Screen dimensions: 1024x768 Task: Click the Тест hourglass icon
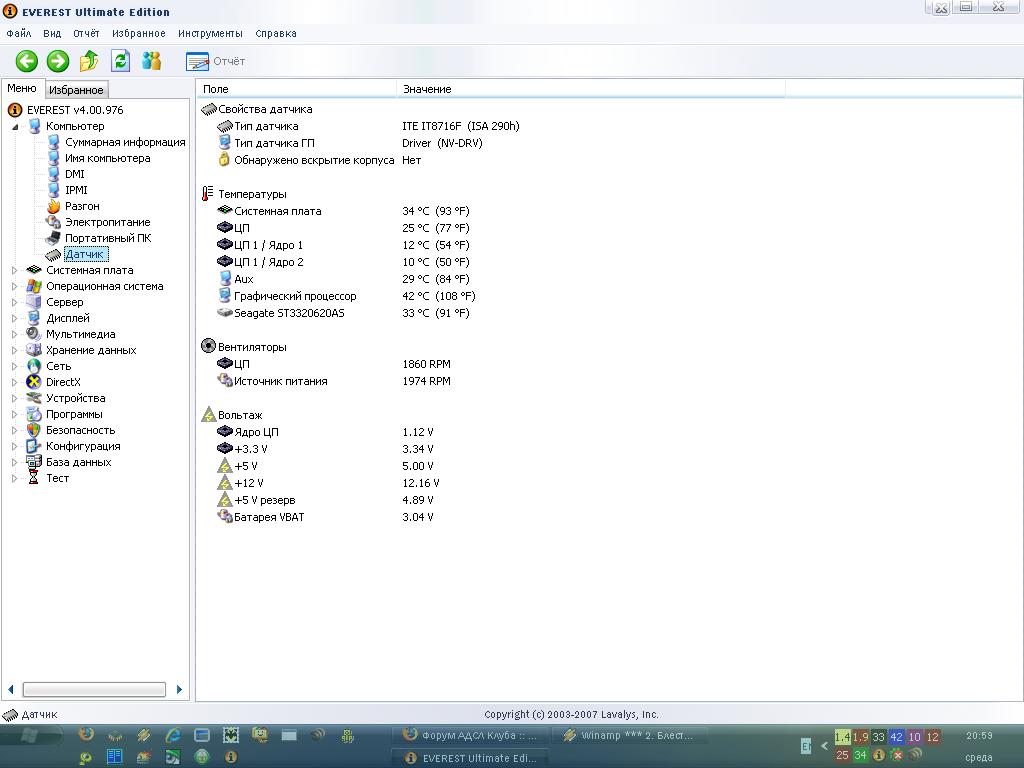click(x=34, y=478)
